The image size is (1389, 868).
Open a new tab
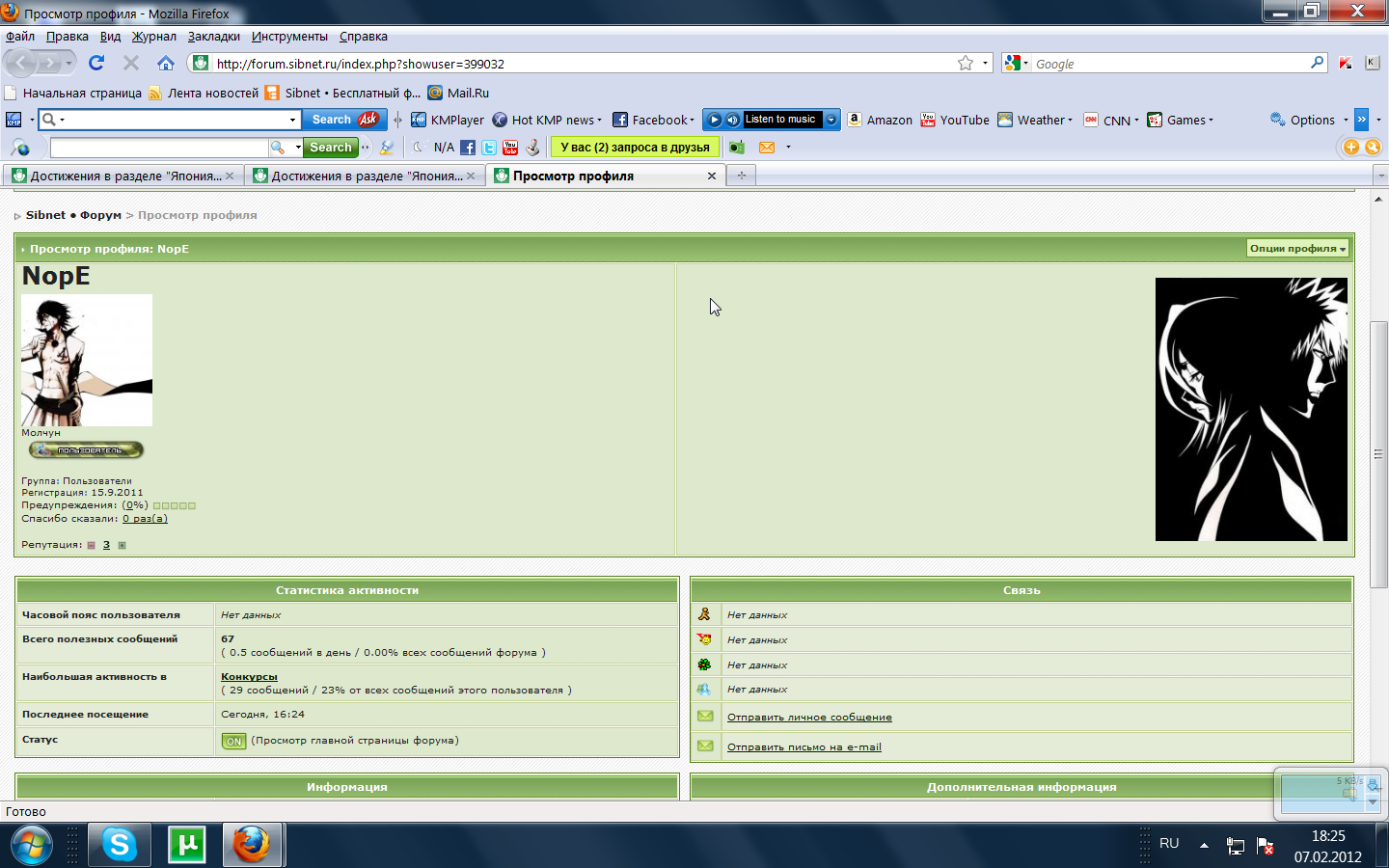click(741, 176)
